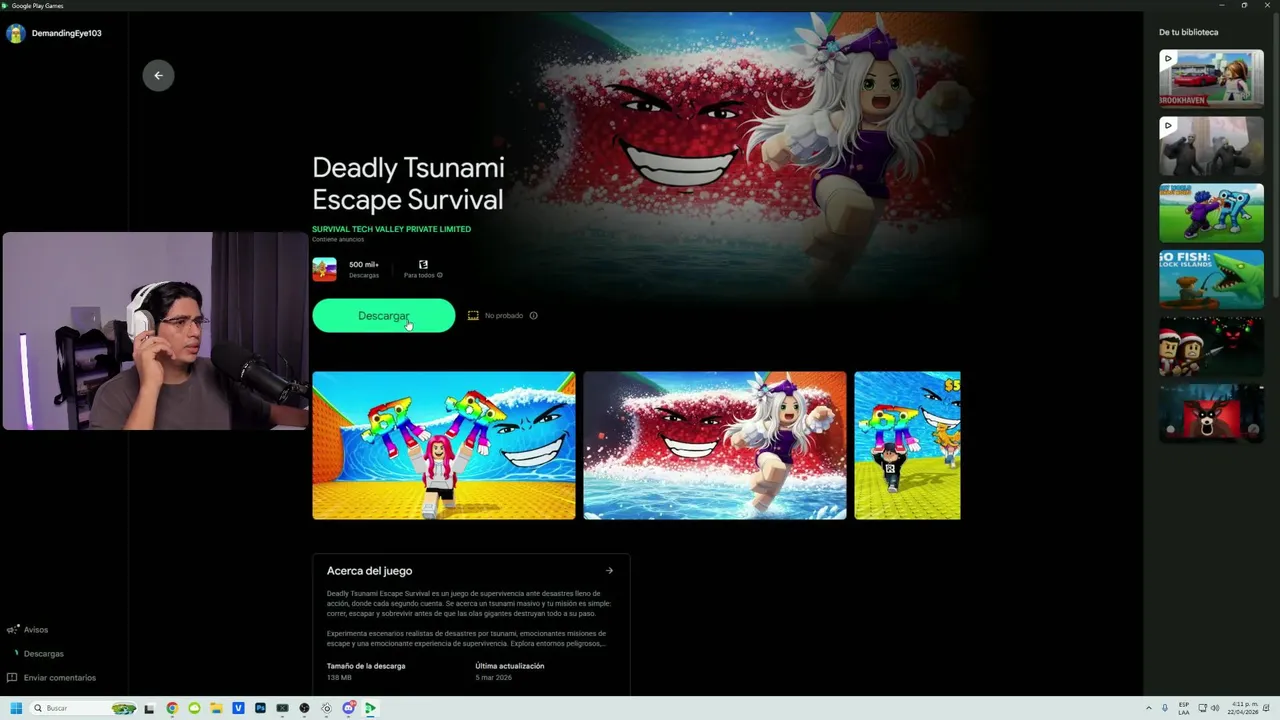Open File Explorer from the taskbar
This screenshot has height=720, width=1280.
216,708
